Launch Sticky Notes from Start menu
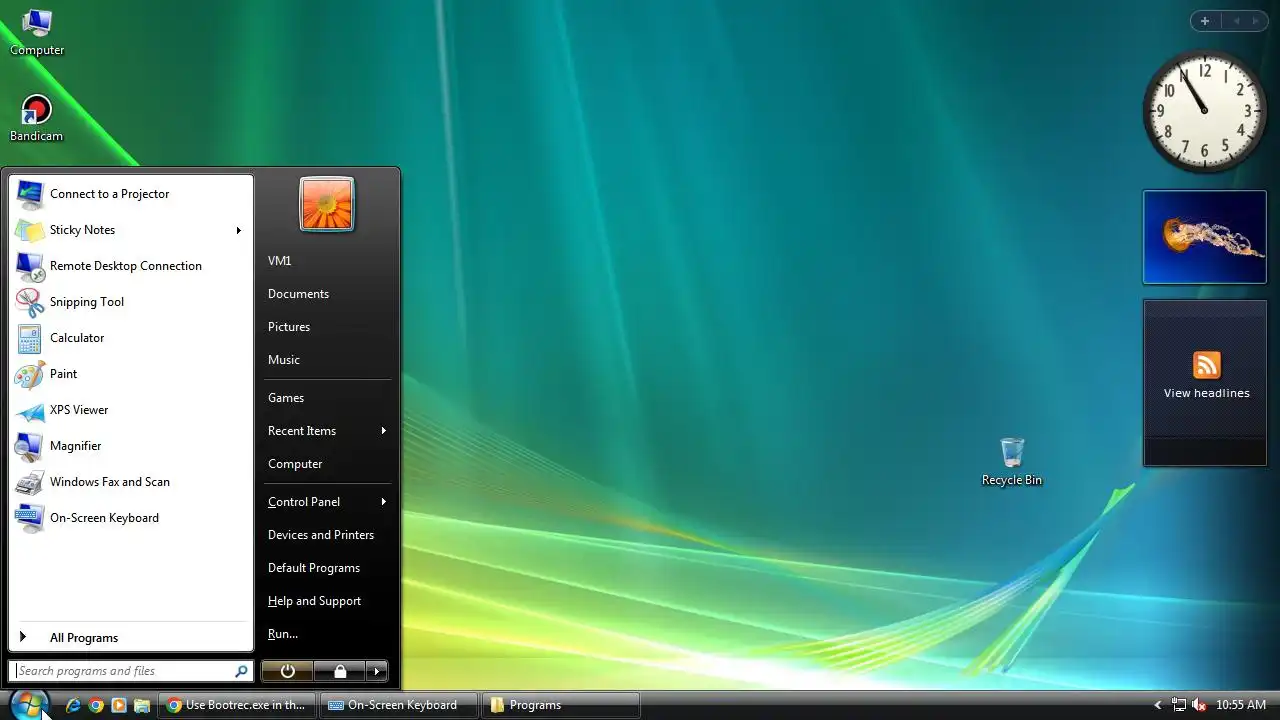 120,230
